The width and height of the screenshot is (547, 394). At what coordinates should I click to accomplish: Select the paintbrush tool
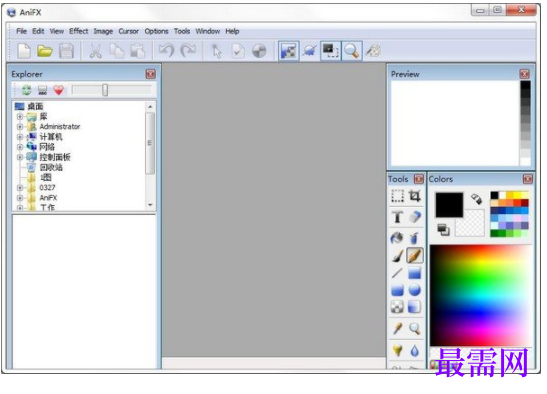(397, 256)
